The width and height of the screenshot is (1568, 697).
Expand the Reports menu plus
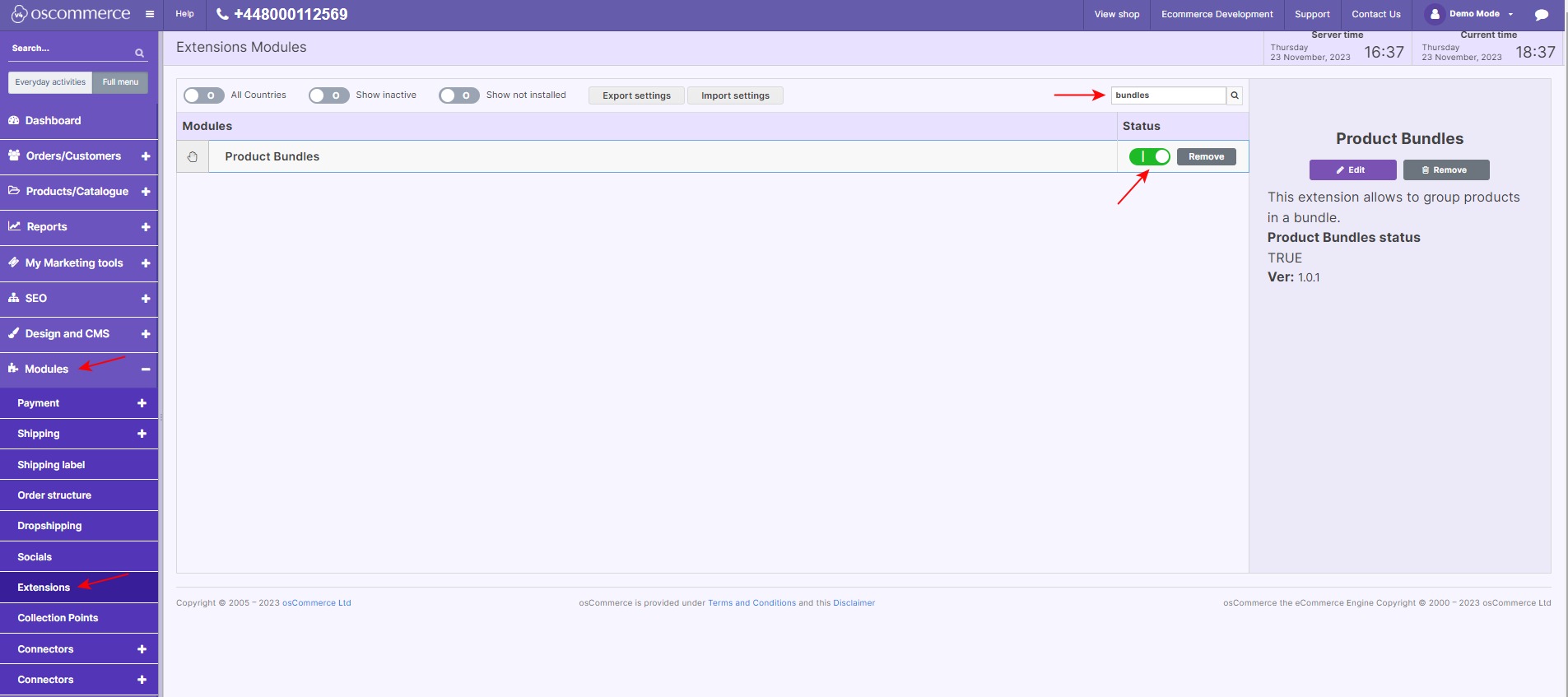146,227
